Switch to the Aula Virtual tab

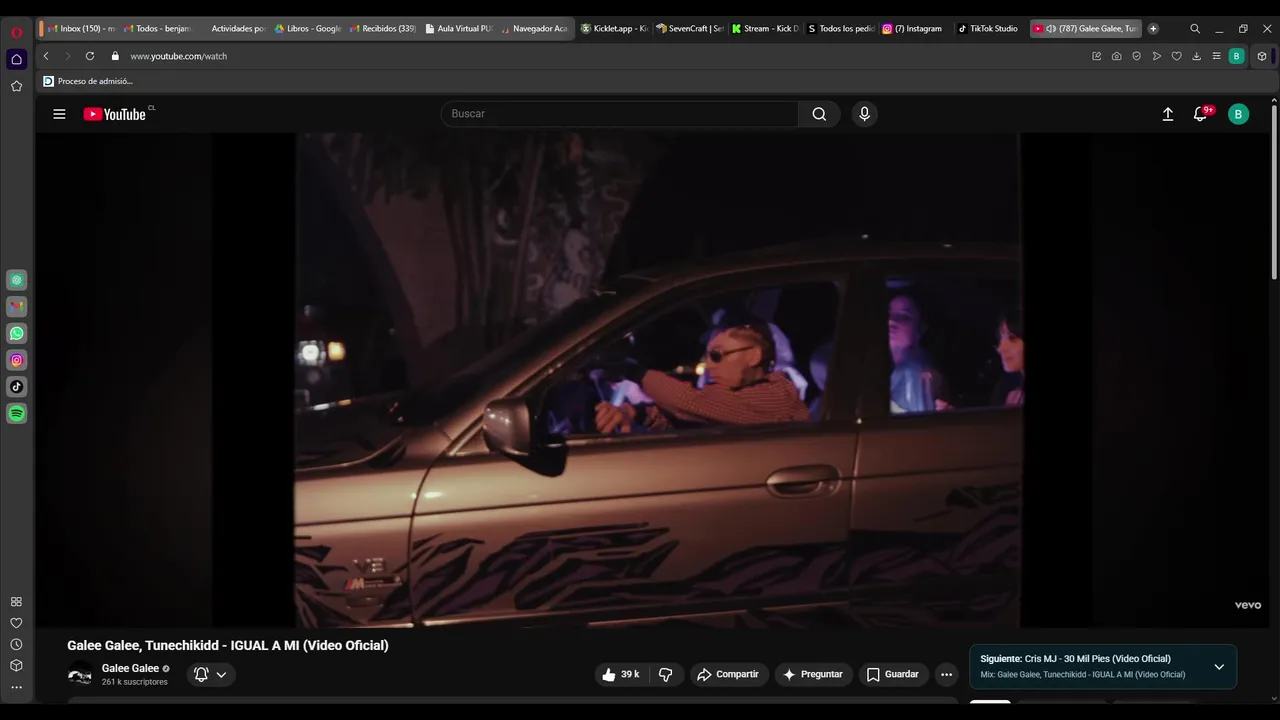(x=458, y=29)
